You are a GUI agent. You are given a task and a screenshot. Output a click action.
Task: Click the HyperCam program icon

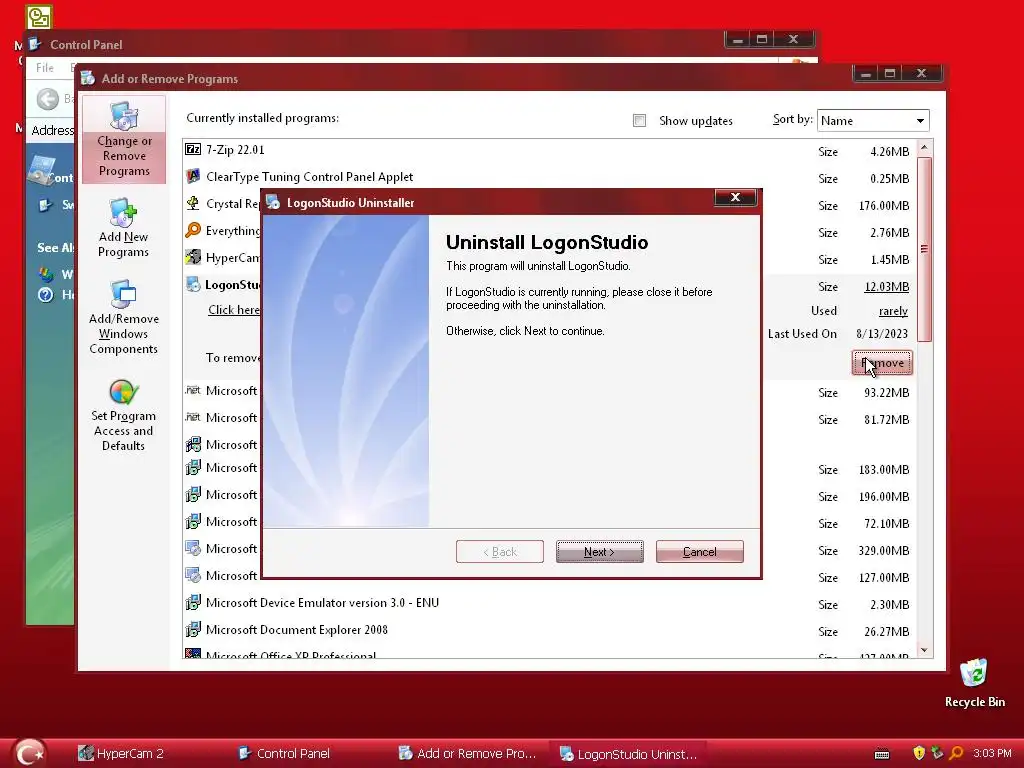click(x=193, y=257)
